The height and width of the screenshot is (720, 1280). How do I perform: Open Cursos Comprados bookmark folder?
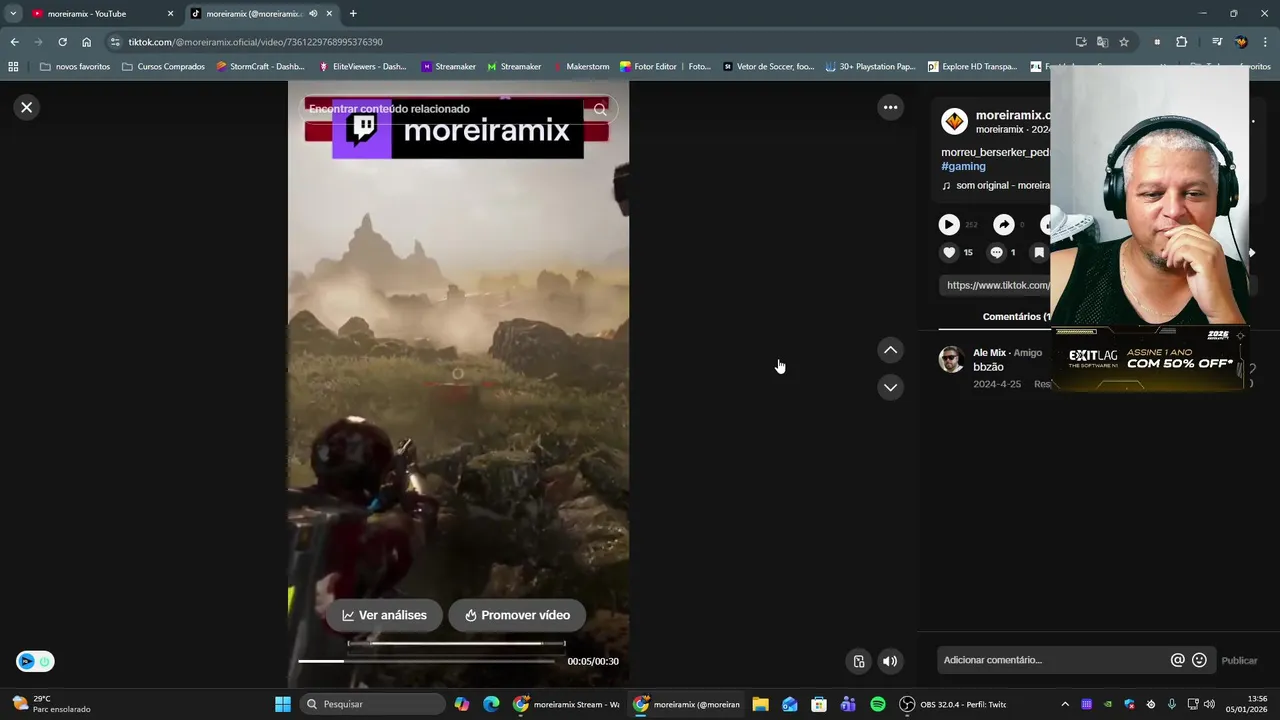163,67
